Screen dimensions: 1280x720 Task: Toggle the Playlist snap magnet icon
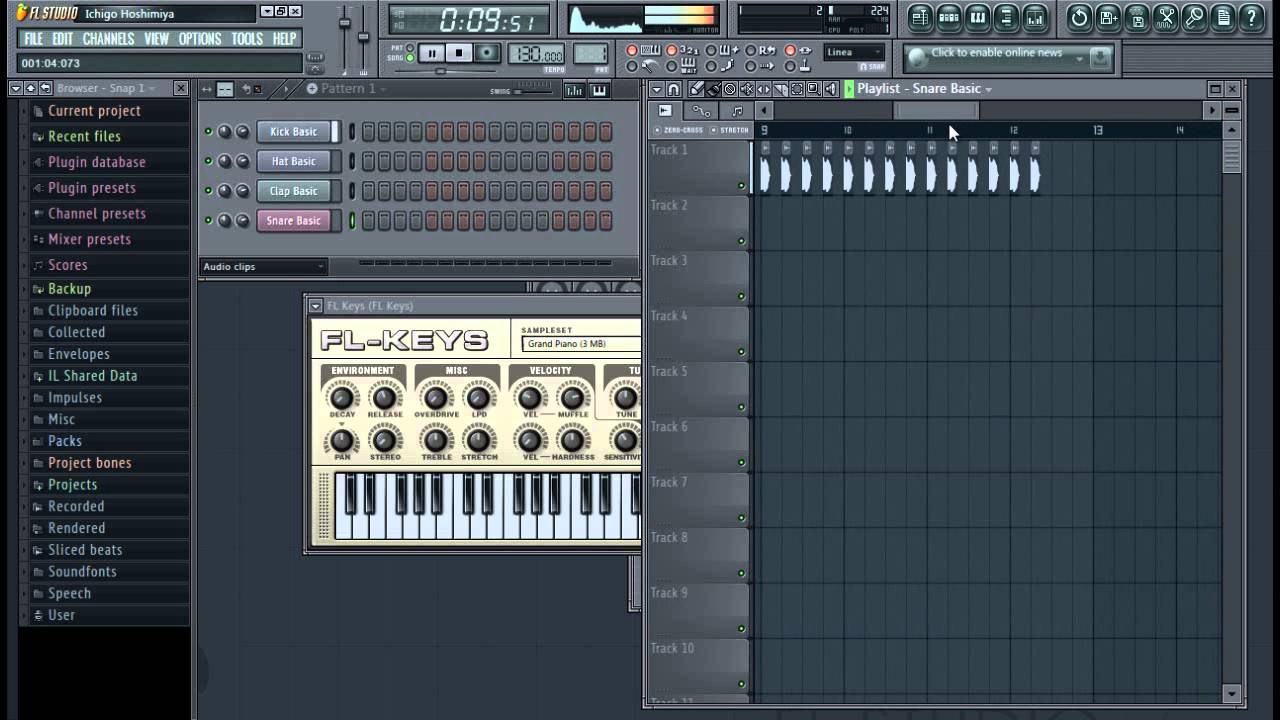pyautogui.click(x=674, y=89)
